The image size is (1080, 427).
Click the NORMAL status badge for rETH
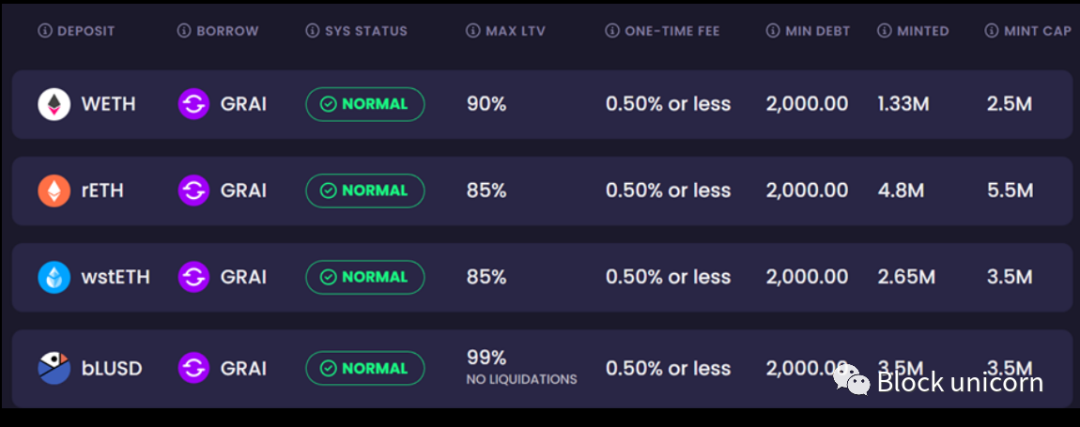point(365,190)
